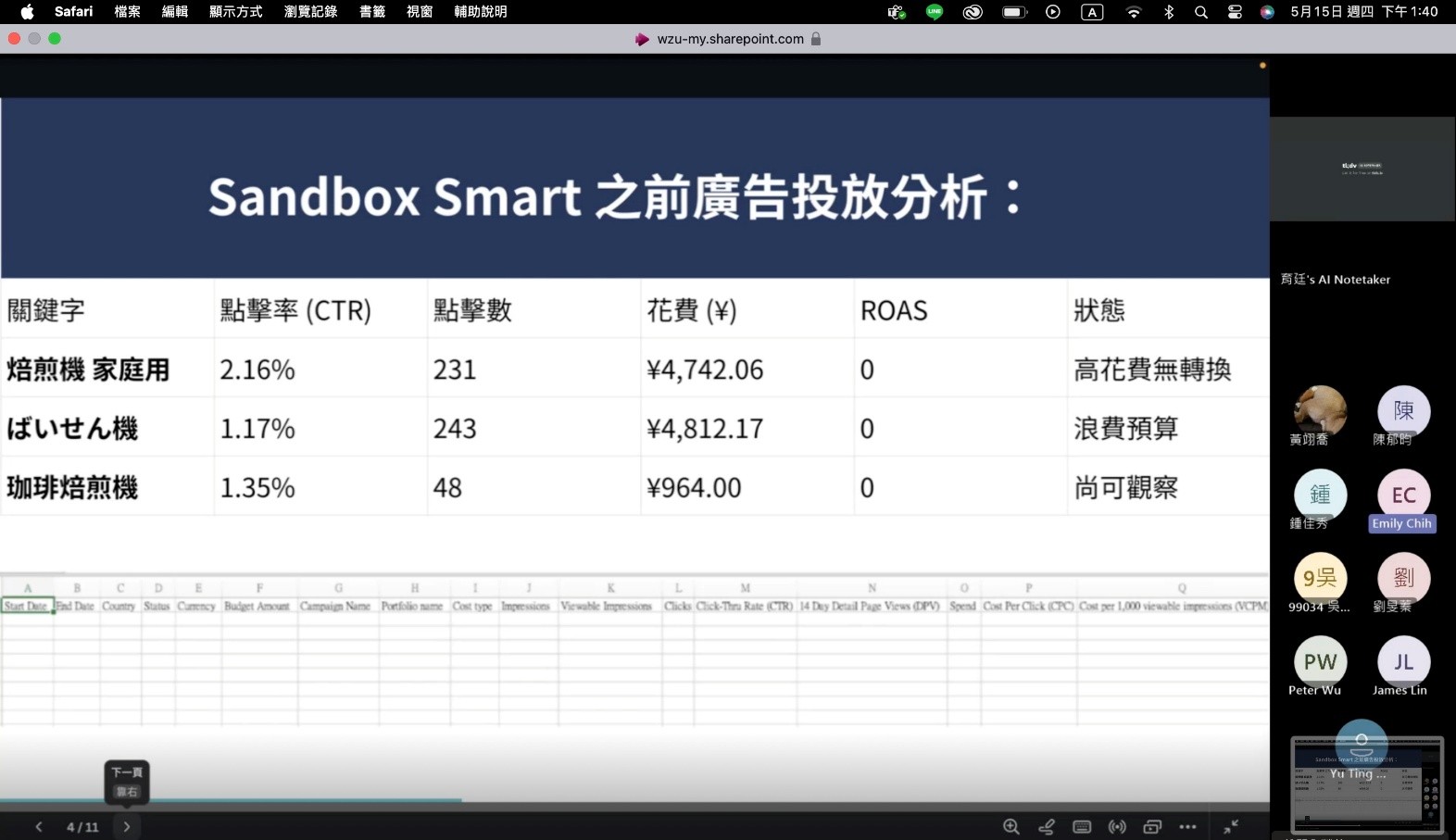Open the macOS Control Center toggles
Viewport: 1456px width, 840px height.
pos(1235,12)
